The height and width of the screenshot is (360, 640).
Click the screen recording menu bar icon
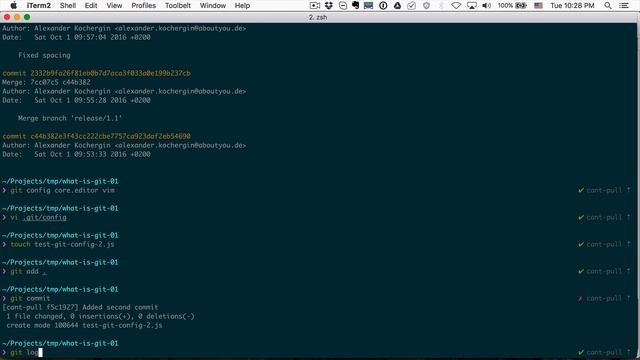(x=315, y=6)
